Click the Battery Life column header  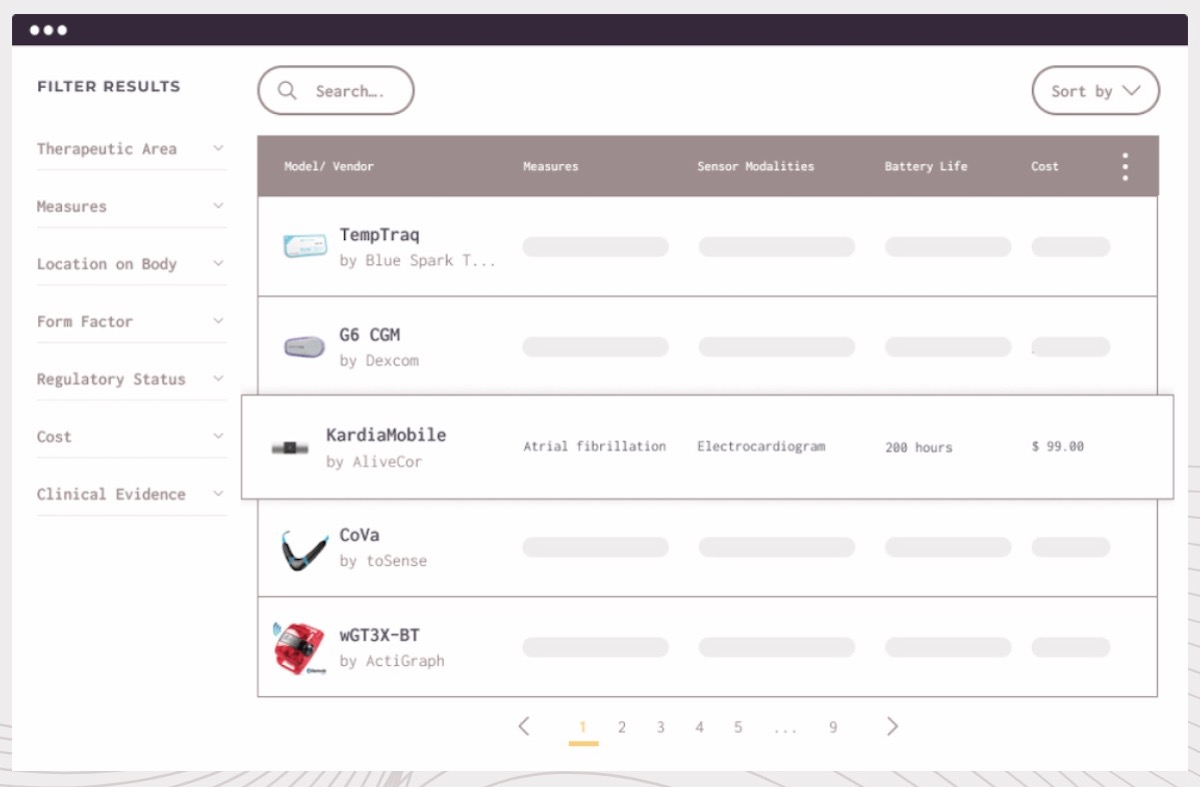(x=926, y=166)
